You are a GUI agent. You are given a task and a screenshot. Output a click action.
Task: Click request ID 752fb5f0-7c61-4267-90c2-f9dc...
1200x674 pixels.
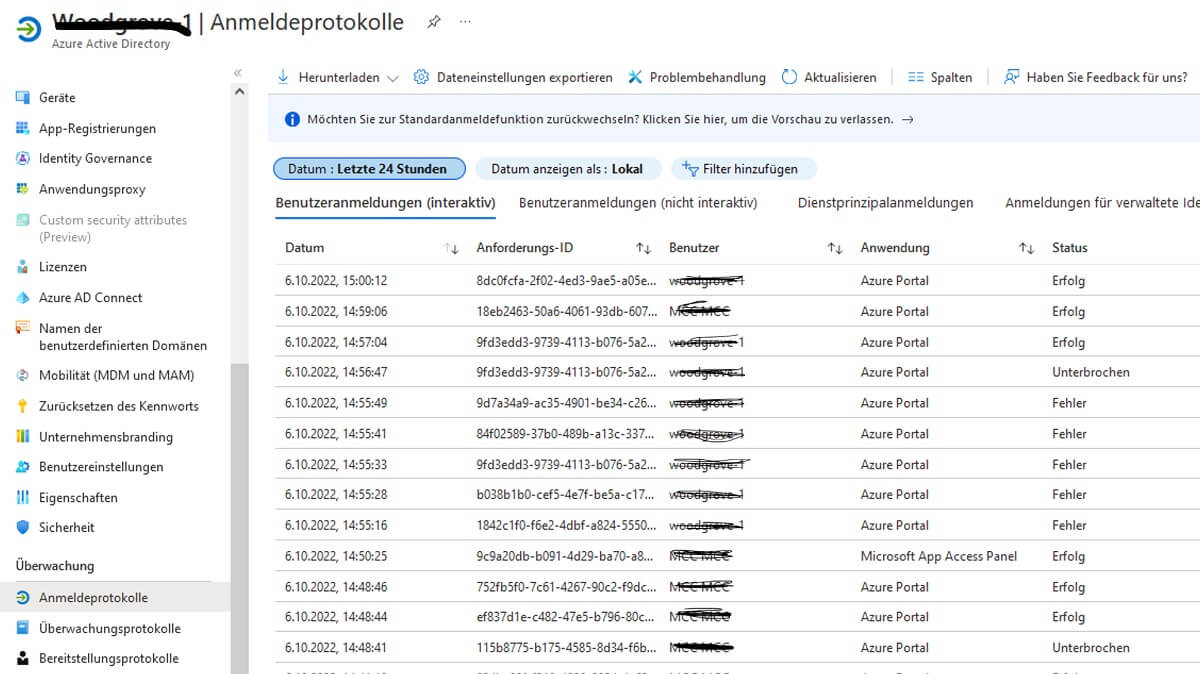567,587
